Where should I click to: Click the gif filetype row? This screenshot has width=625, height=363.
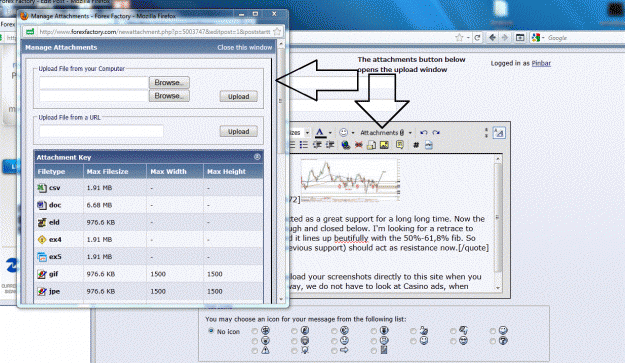pyautogui.click(x=149, y=274)
